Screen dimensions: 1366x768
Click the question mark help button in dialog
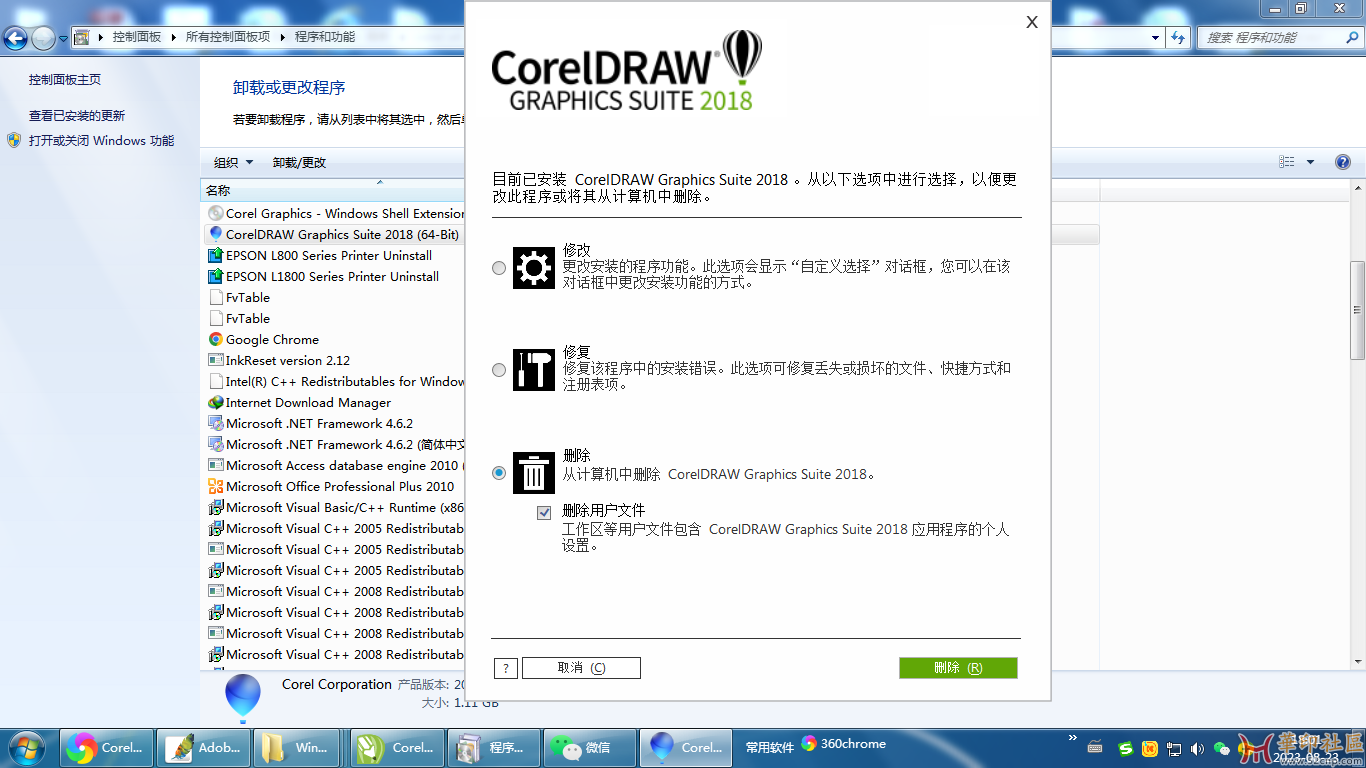(x=506, y=668)
